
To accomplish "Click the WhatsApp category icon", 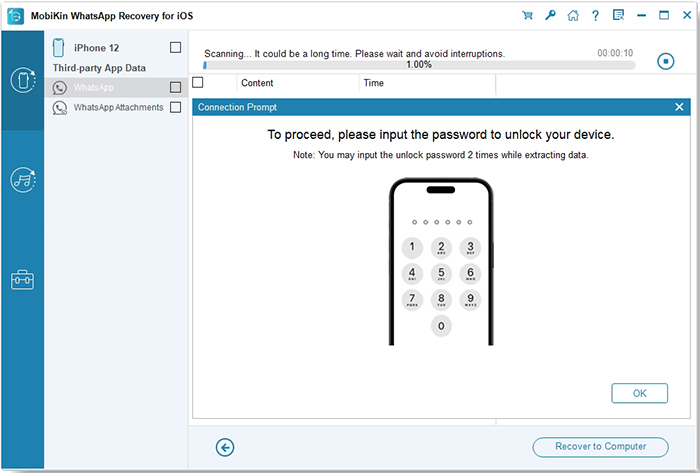I will 59,87.
